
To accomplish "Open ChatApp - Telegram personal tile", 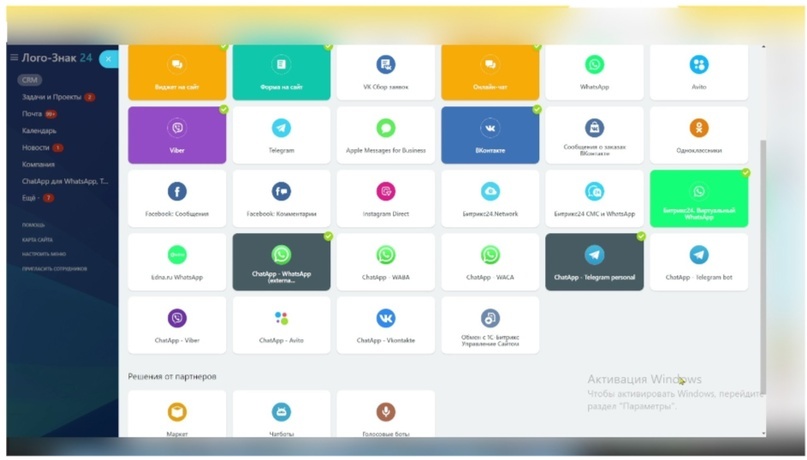I will (594, 261).
